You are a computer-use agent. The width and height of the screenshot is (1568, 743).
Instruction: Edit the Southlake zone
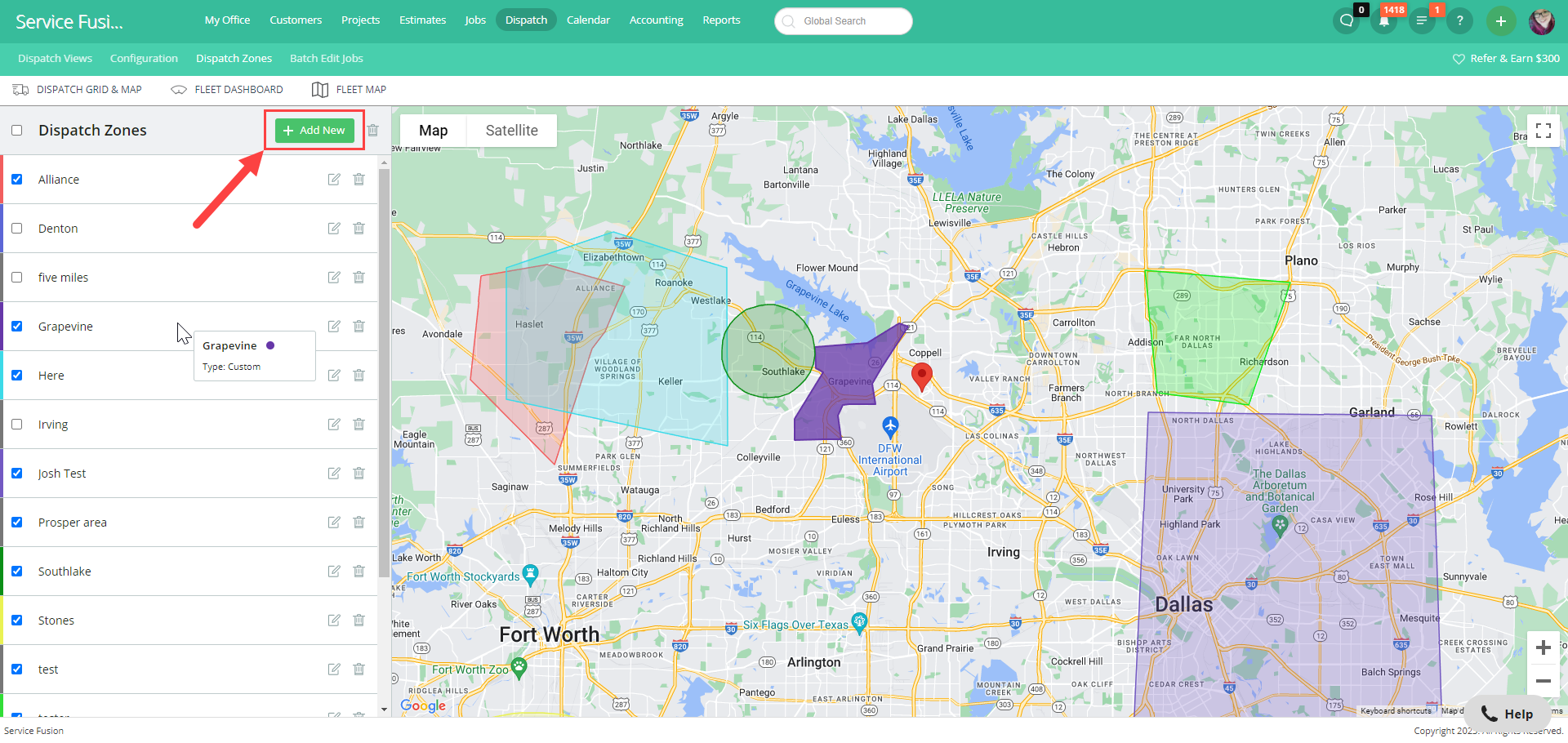click(334, 572)
